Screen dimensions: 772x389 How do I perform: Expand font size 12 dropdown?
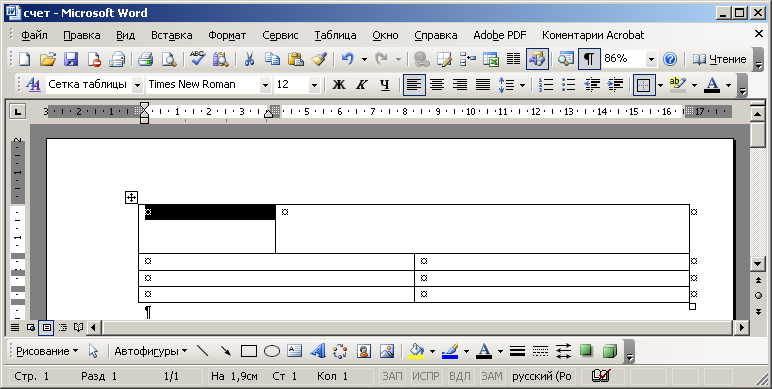point(314,85)
